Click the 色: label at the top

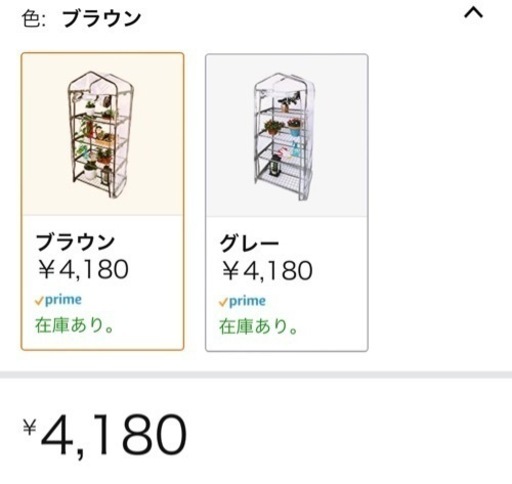[33, 19]
